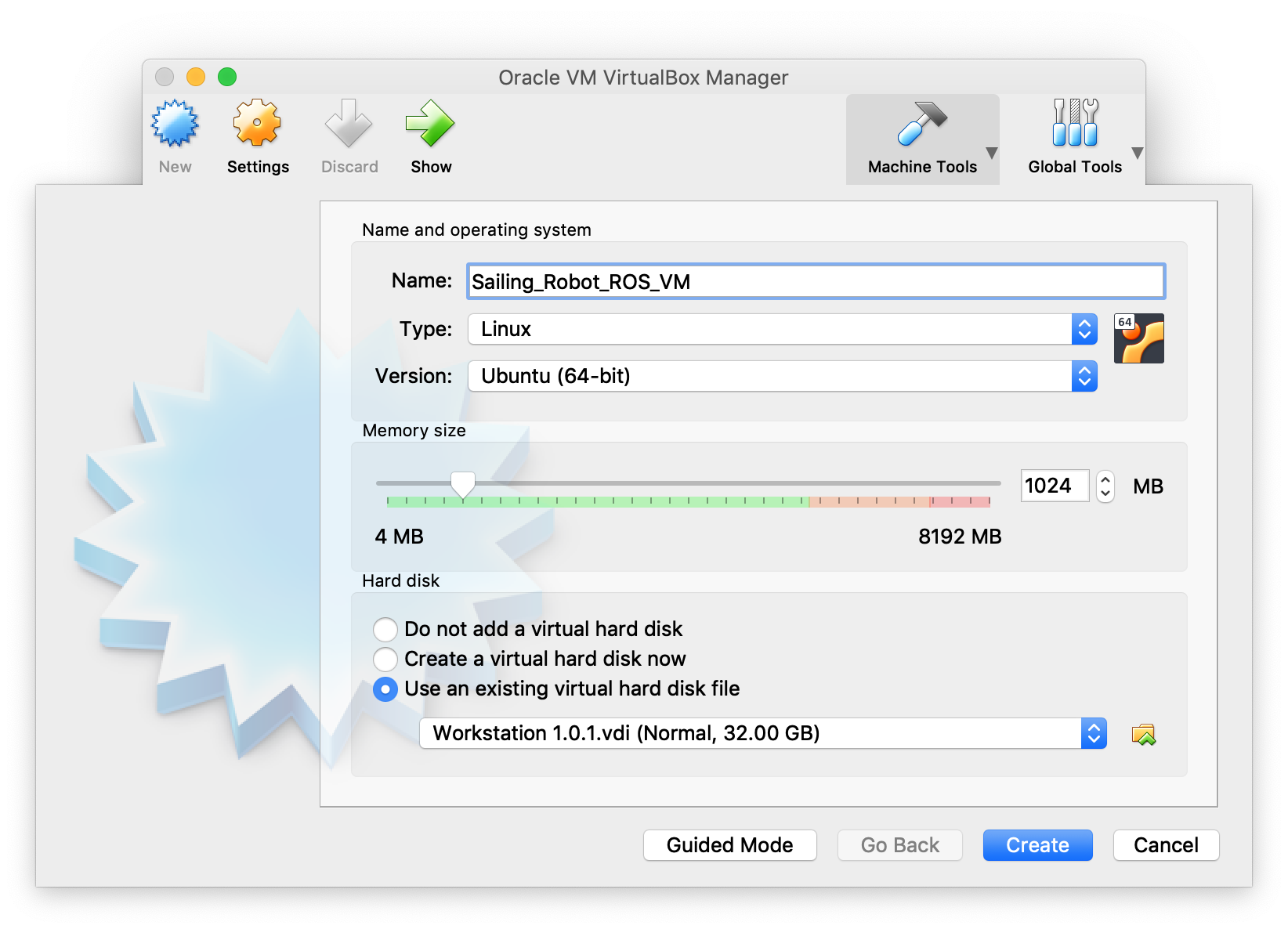Click the '4 MB' minimum memory label
Viewport: 1288px width, 929px height.
pos(400,537)
